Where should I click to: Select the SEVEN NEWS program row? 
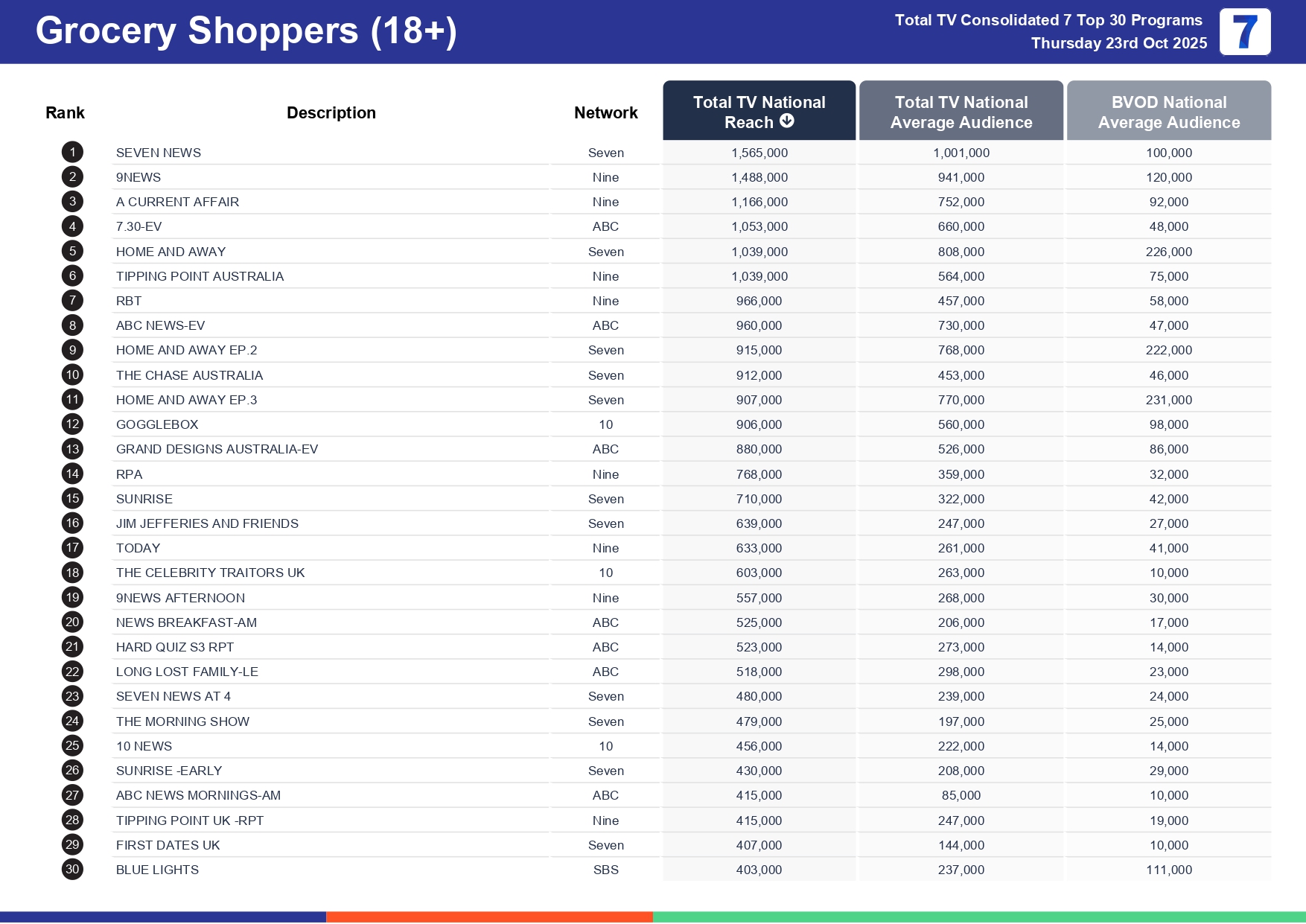click(159, 153)
